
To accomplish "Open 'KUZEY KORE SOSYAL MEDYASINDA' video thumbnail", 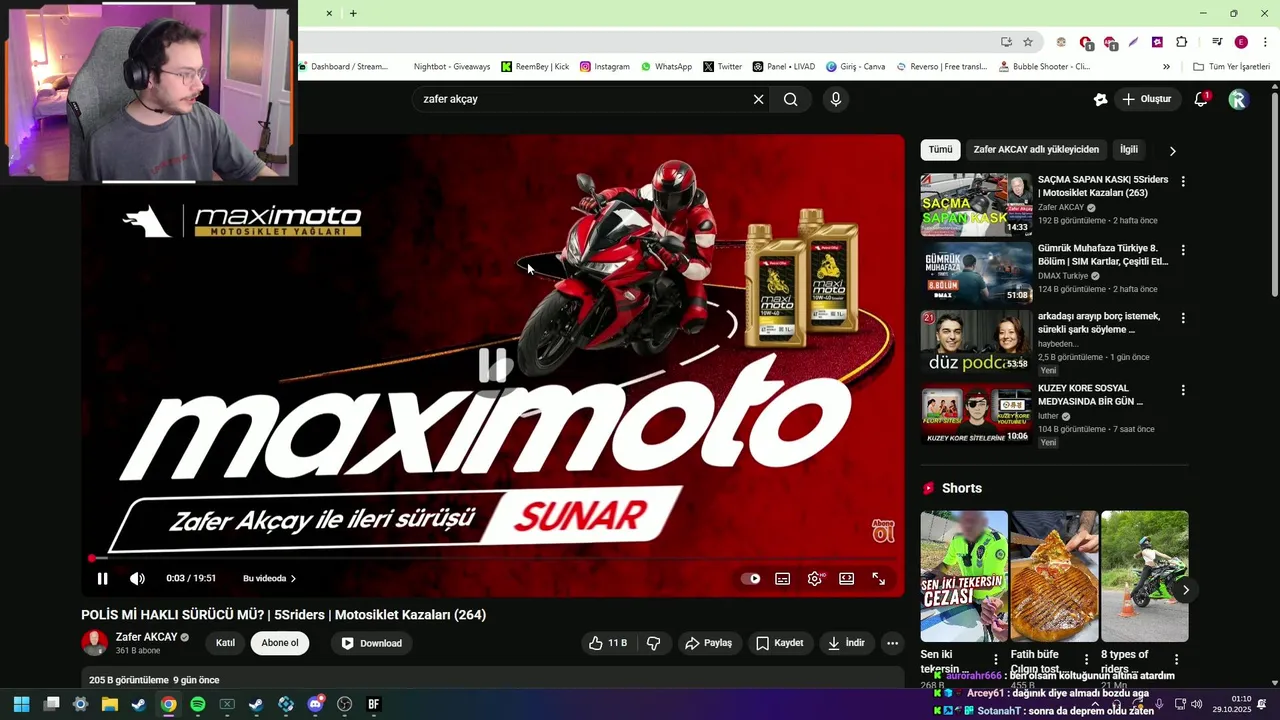I will 976,414.
